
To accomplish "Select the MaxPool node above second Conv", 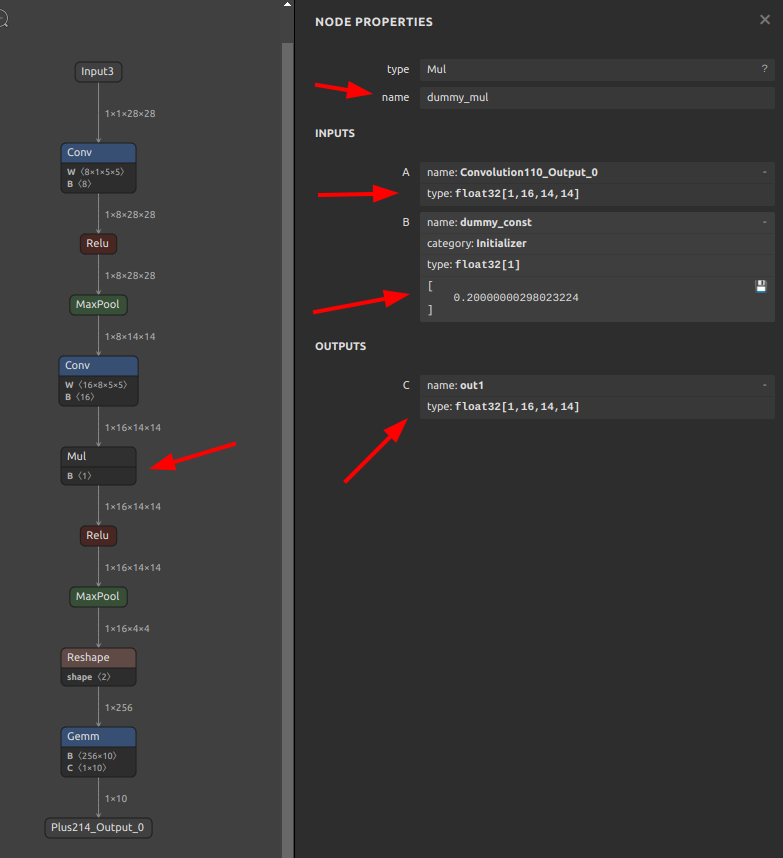I will pos(98,305).
